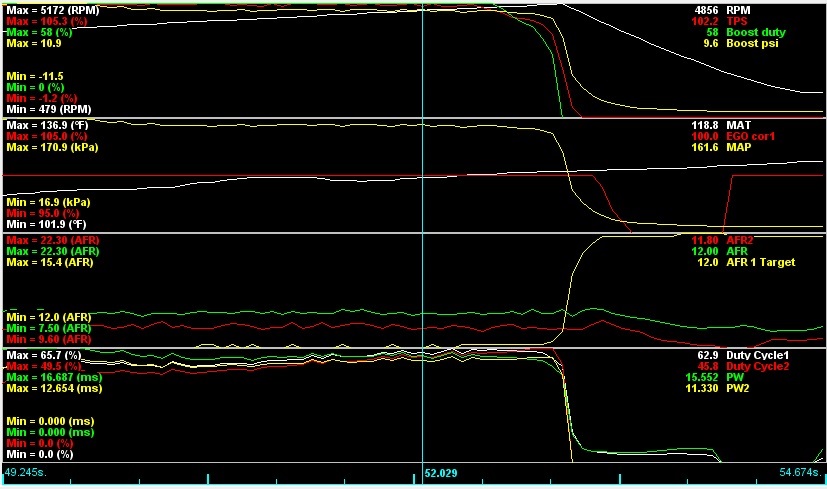Click the 49.245s start time label

(x=25, y=472)
